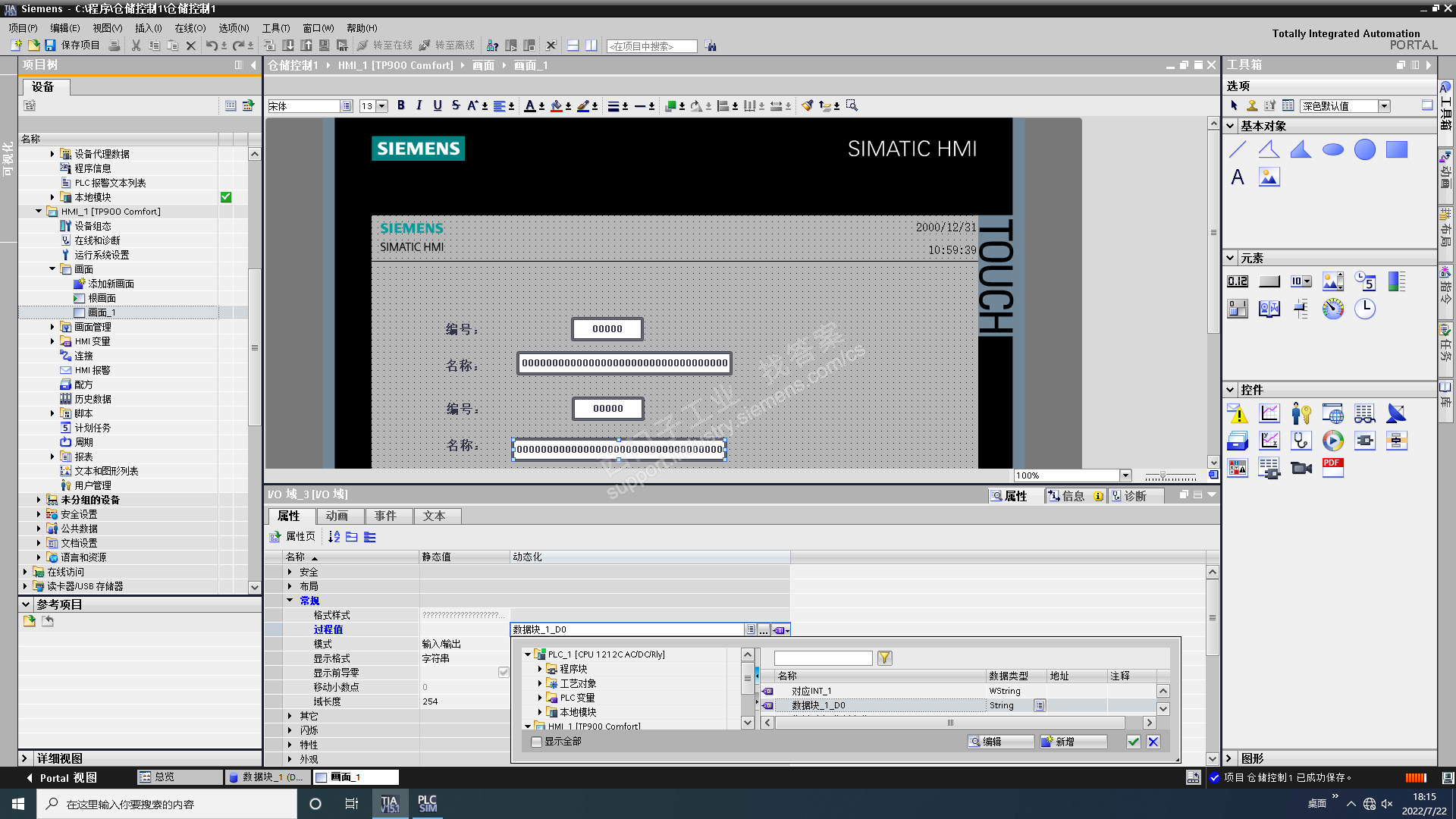The height and width of the screenshot is (819, 1456).
Task: Click the Italic formatting icon
Action: point(419,106)
